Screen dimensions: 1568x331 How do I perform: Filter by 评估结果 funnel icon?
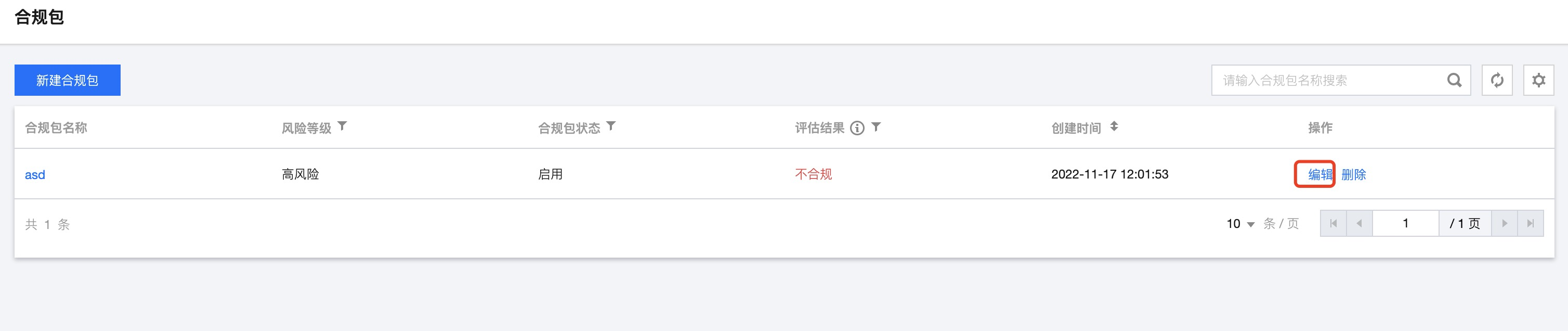[876, 127]
